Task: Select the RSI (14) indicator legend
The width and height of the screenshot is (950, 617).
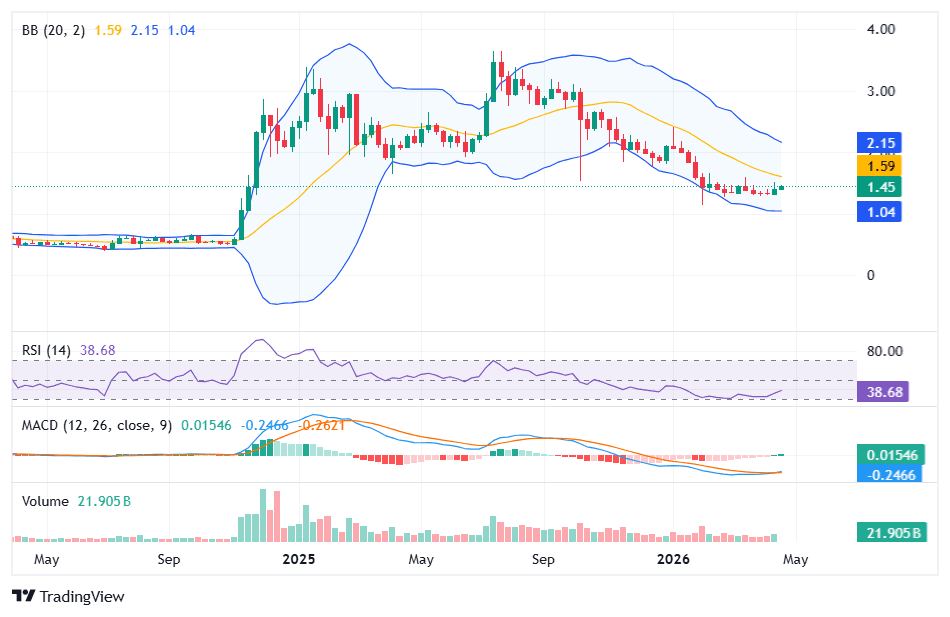Action: tap(47, 351)
